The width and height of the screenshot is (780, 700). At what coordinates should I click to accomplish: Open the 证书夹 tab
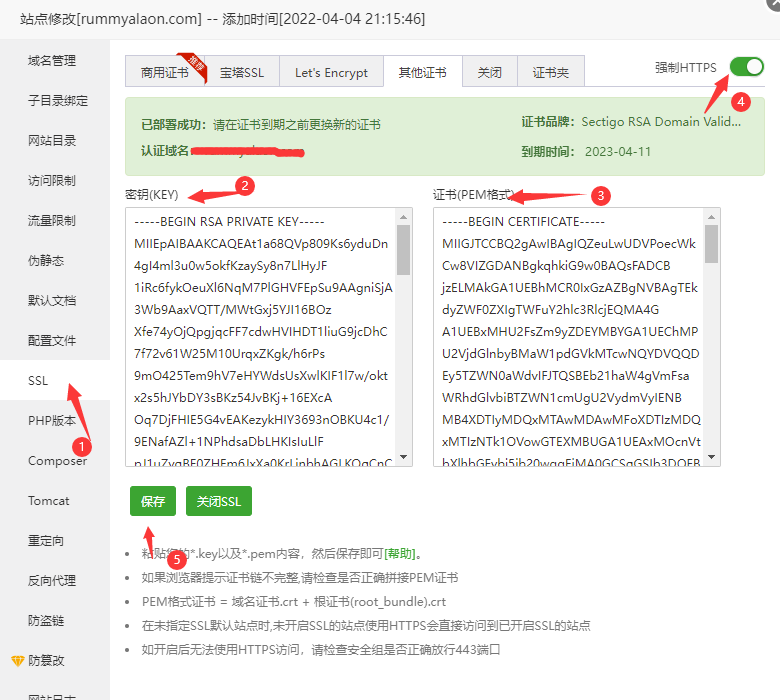point(551,73)
